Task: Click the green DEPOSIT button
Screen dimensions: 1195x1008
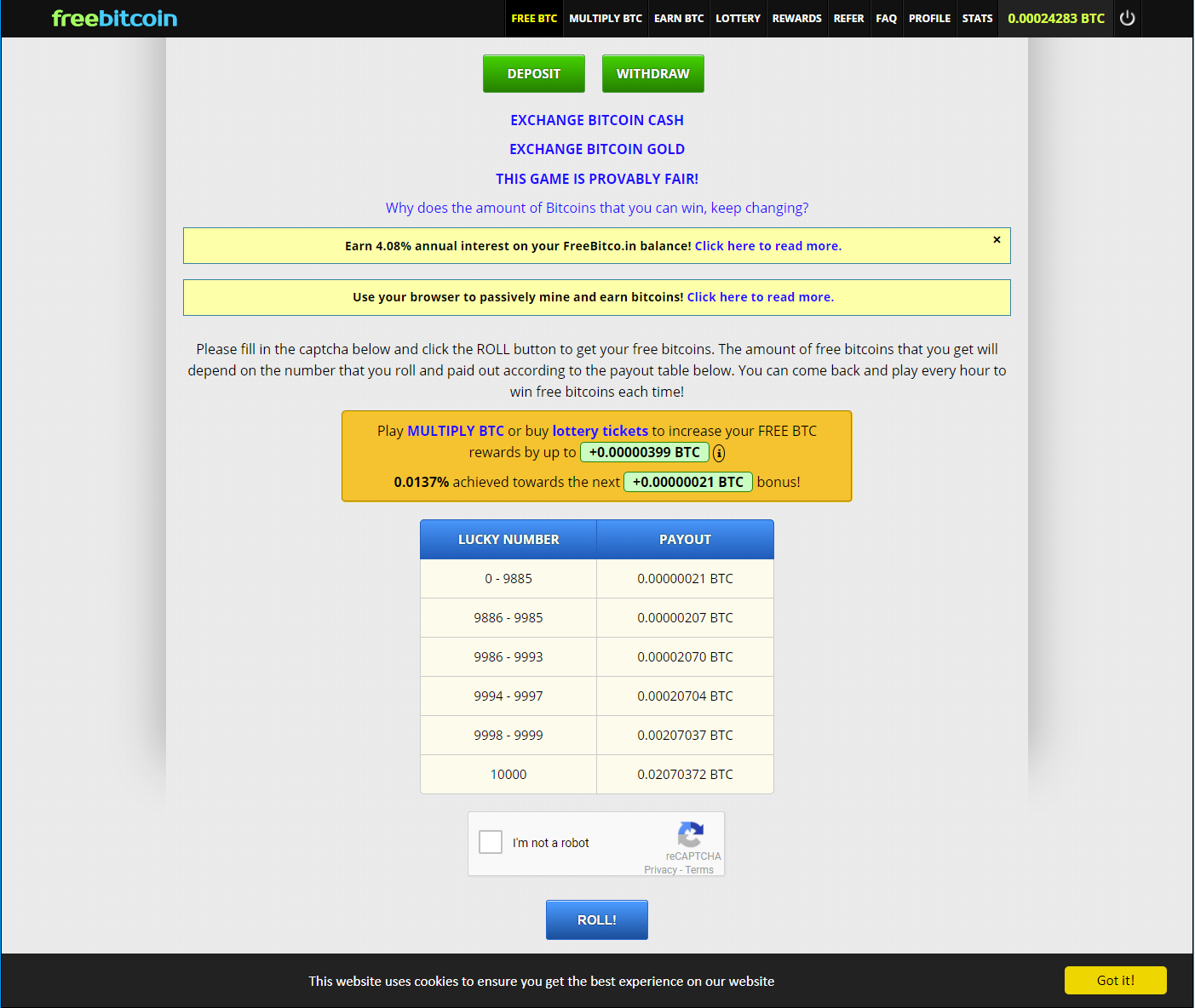Action: coord(534,73)
